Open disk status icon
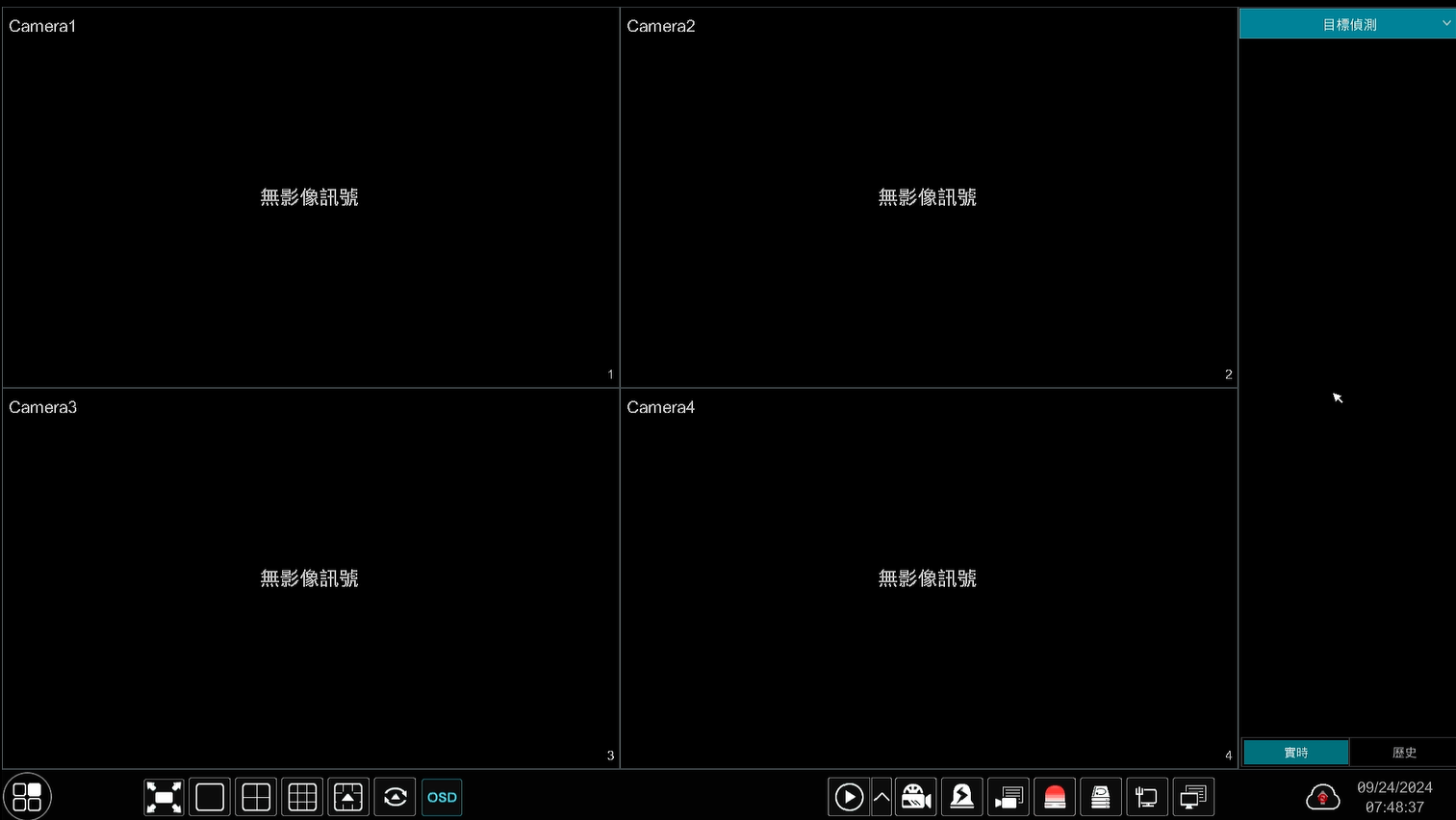This screenshot has height=820, width=1456. [x=1101, y=797]
